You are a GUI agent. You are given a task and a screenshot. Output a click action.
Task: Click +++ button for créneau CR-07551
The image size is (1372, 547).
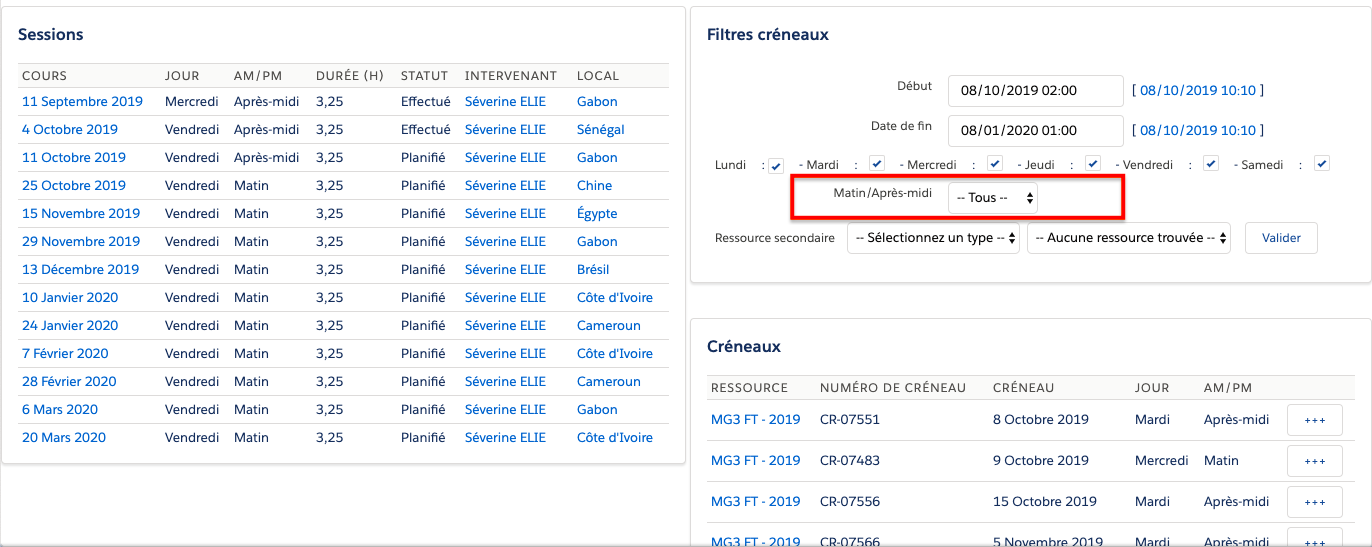(x=1314, y=420)
